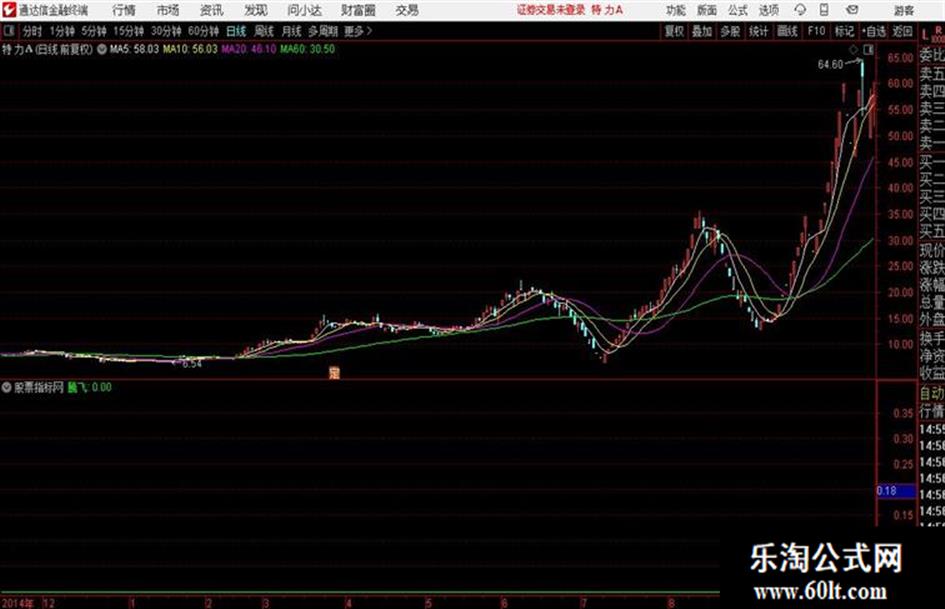This screenshot has height=609, width=945.
Task: Open the 问小达 menu
Action: click(304, 10)
